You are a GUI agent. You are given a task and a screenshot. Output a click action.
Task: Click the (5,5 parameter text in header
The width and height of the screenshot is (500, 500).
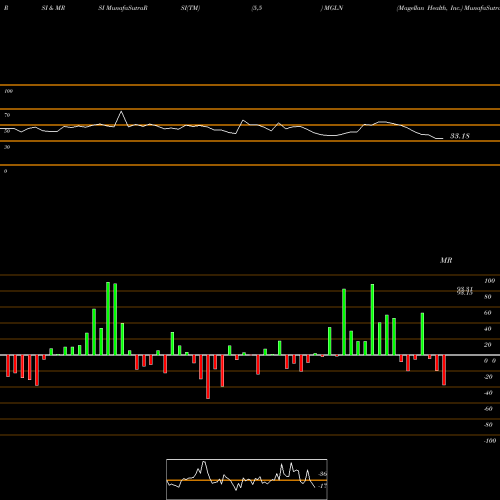click(x=257, y=8)
